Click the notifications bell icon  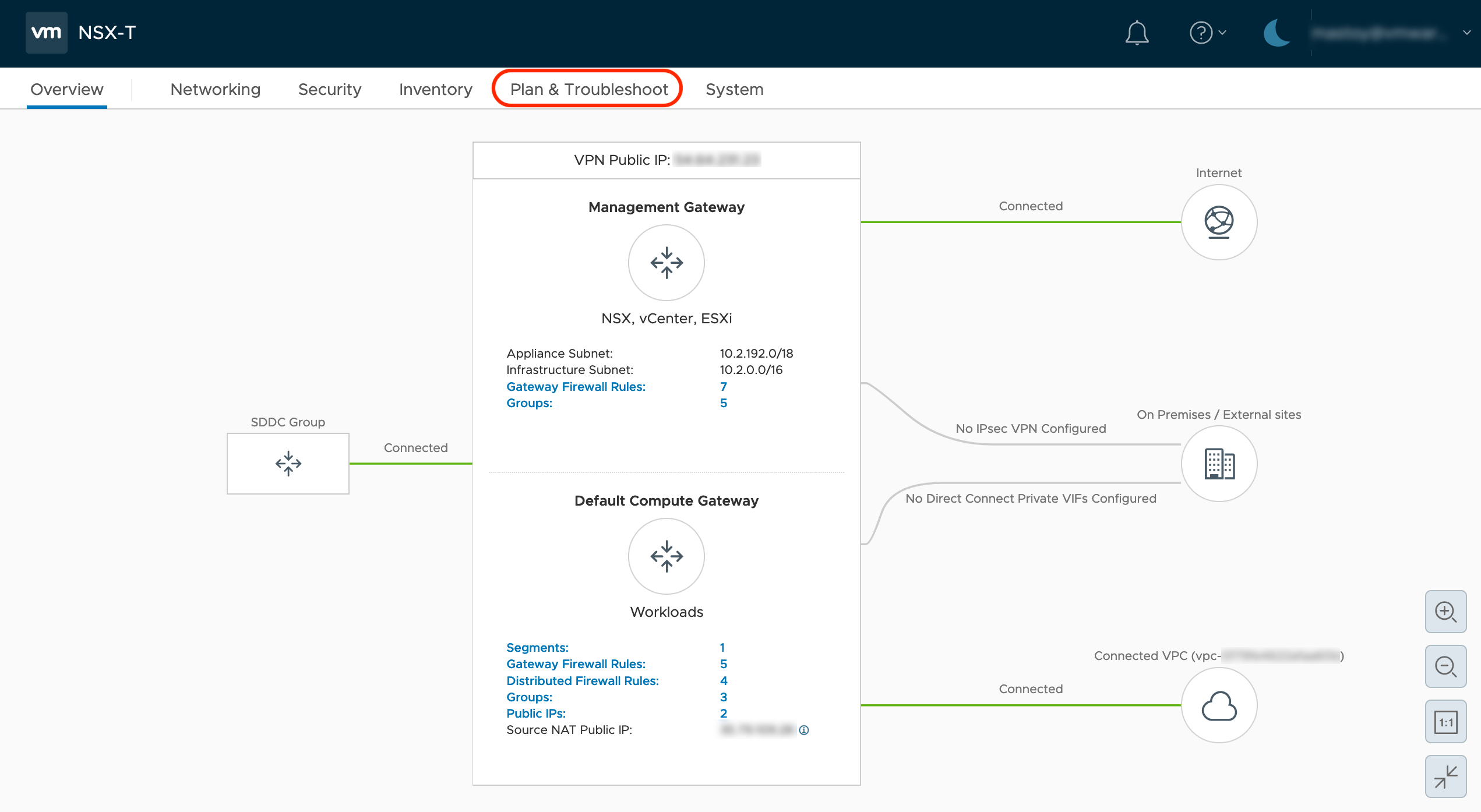(1136, 33)
